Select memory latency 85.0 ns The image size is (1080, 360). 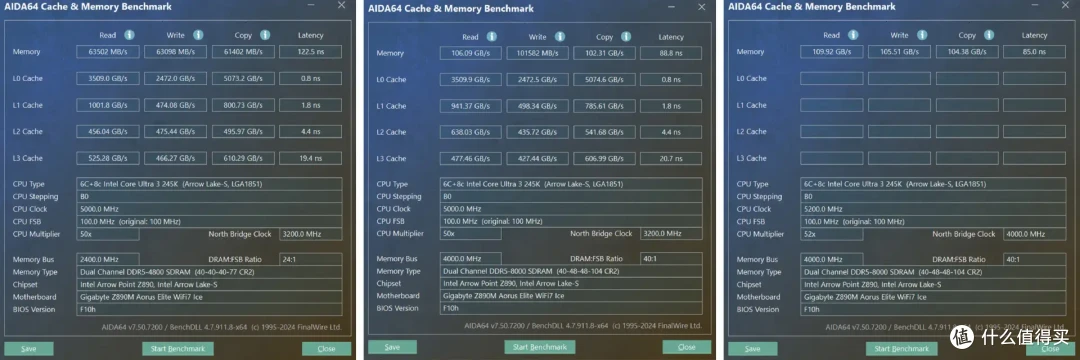coord(1035,52)
